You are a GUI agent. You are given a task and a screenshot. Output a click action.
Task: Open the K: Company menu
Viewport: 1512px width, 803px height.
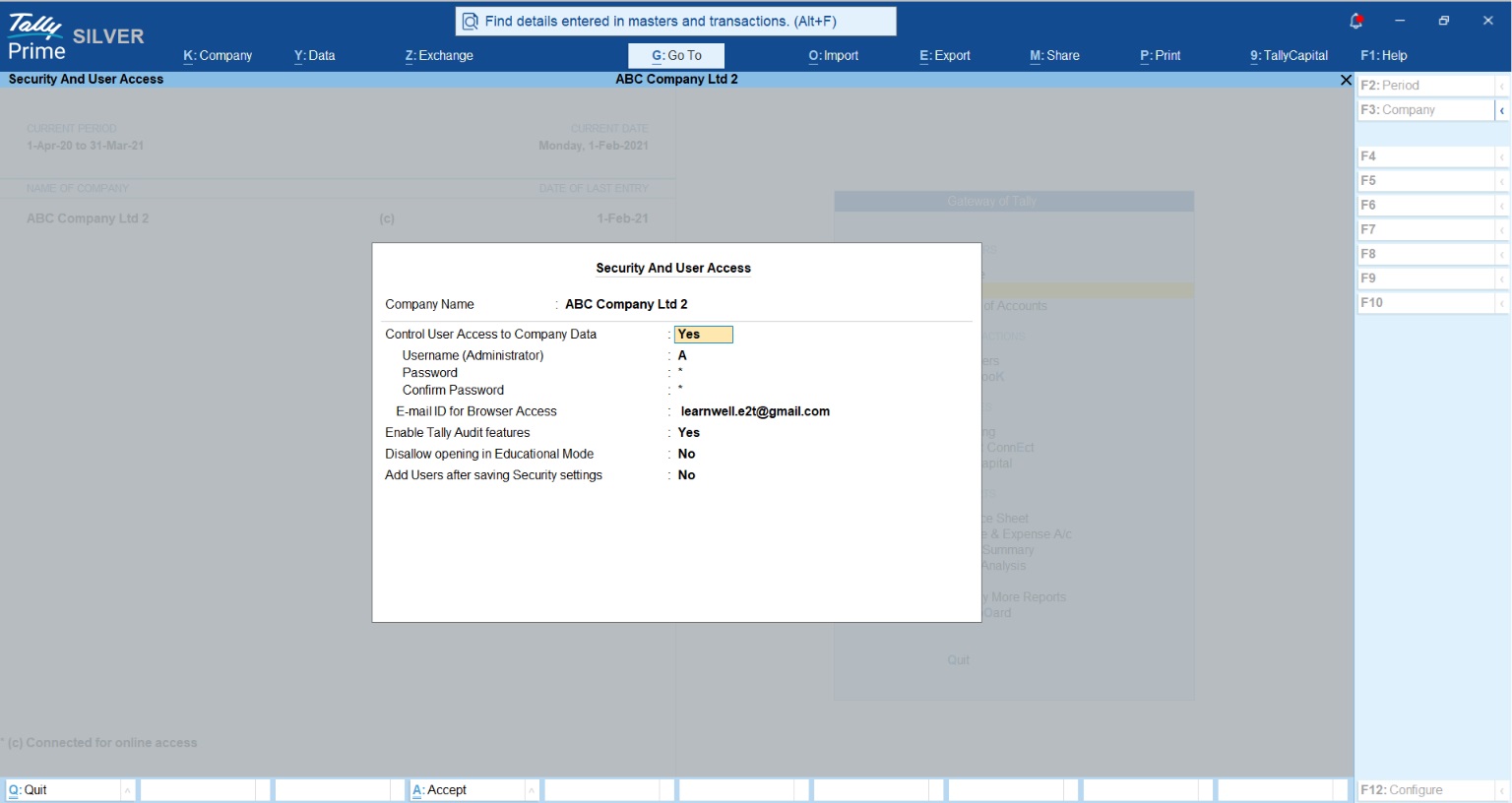[x=218, y=56]
